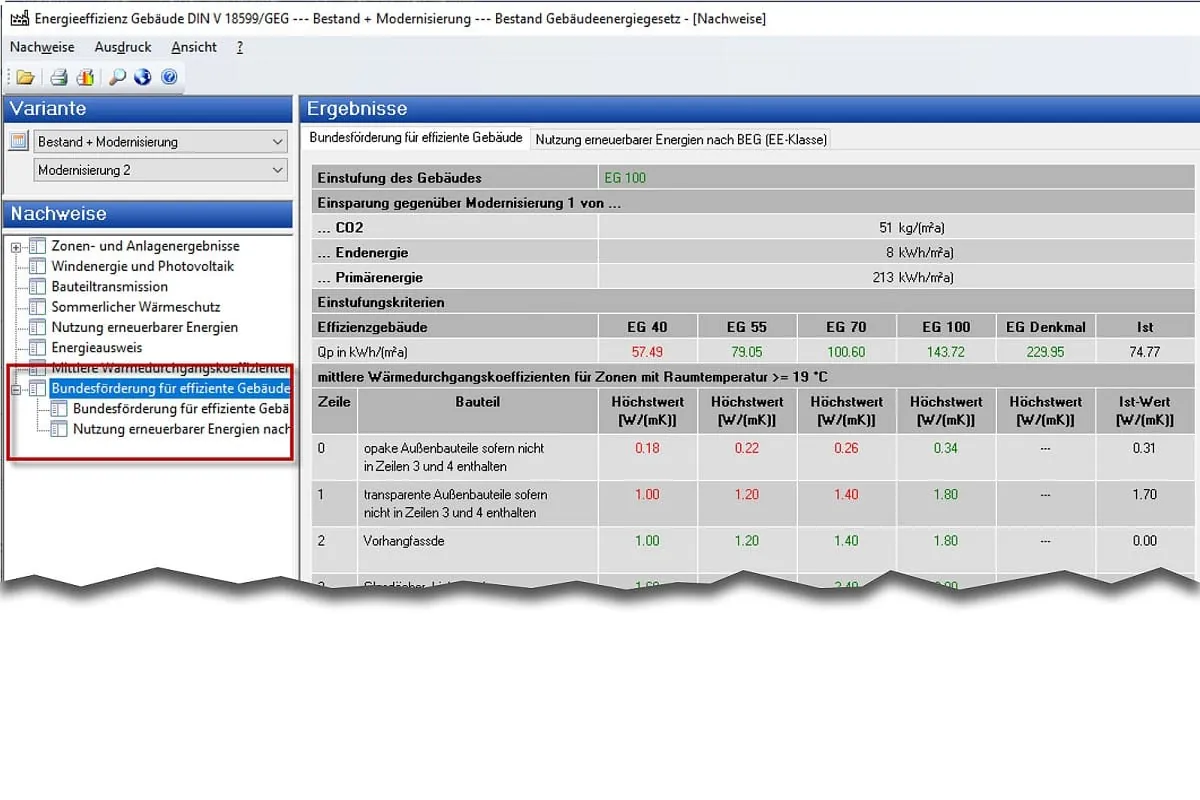Click the colored chart print icon
The width and height of the screenshot is (1200, 800).
click(85, 77)
